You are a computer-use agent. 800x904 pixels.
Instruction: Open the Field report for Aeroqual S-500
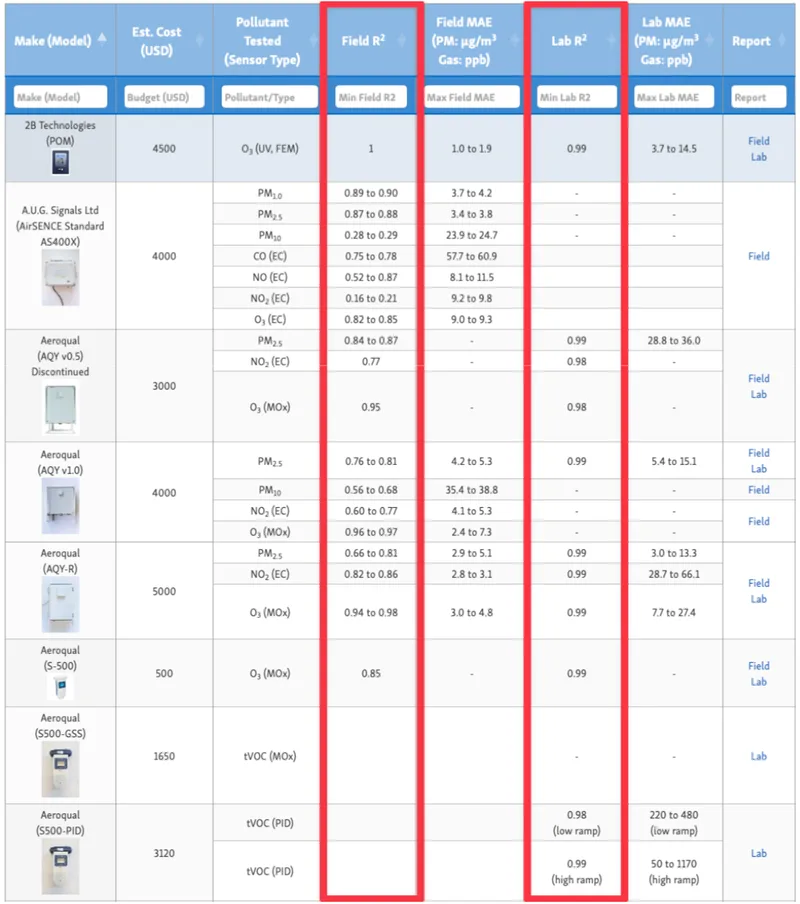(x=757, y=665)
